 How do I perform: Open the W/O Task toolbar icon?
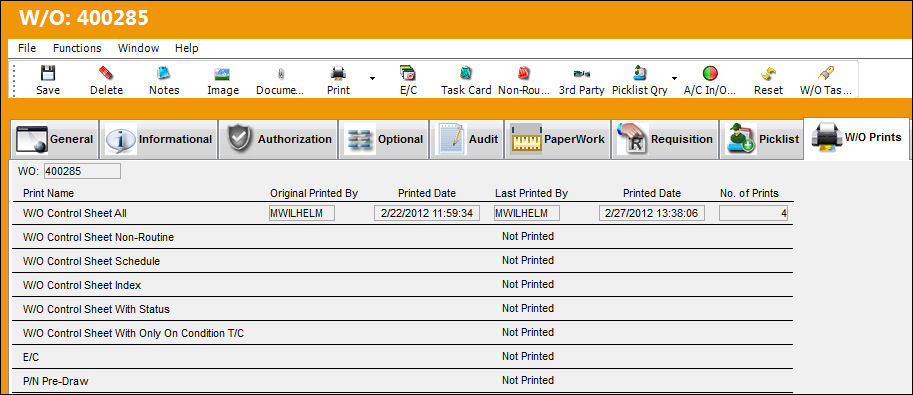[826, 73]
